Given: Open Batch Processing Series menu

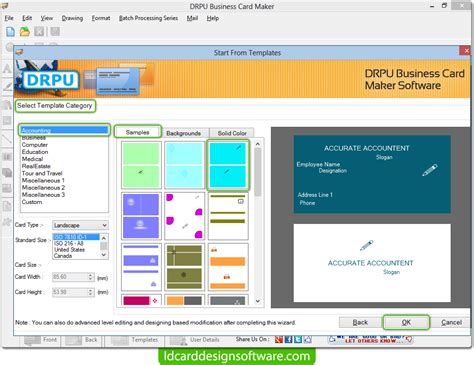Looking at the screenshot, I should click(148, 18).
